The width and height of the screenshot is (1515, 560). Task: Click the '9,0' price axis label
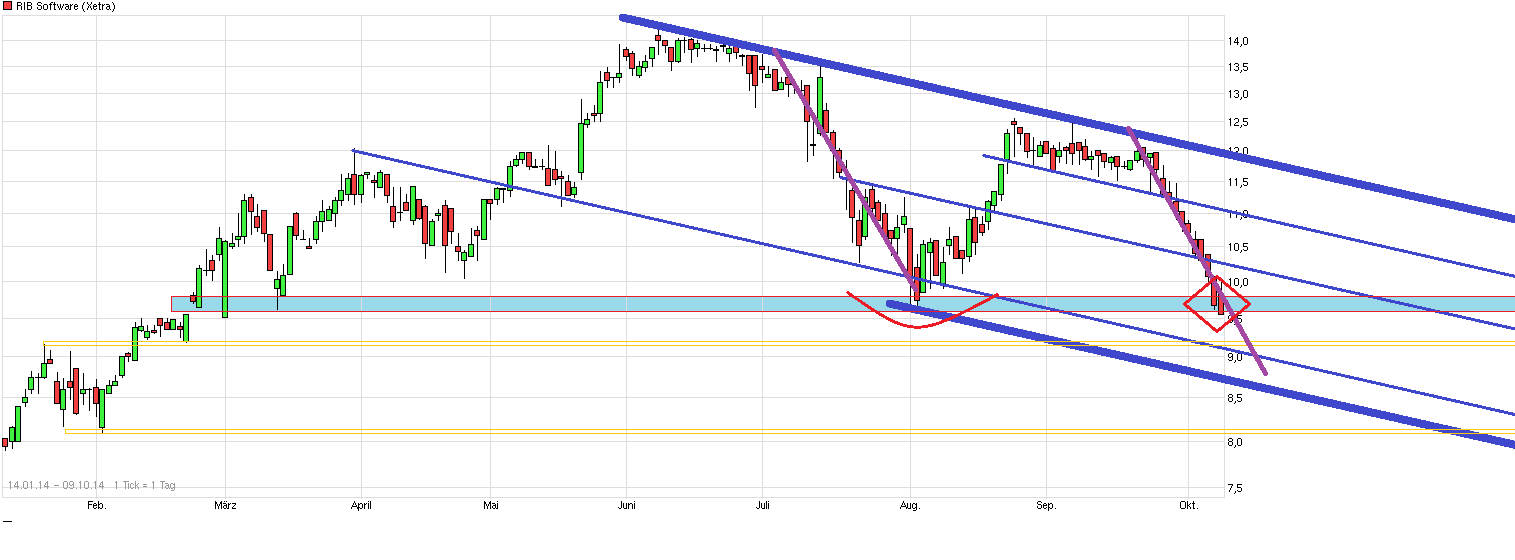pos(1237,357)
